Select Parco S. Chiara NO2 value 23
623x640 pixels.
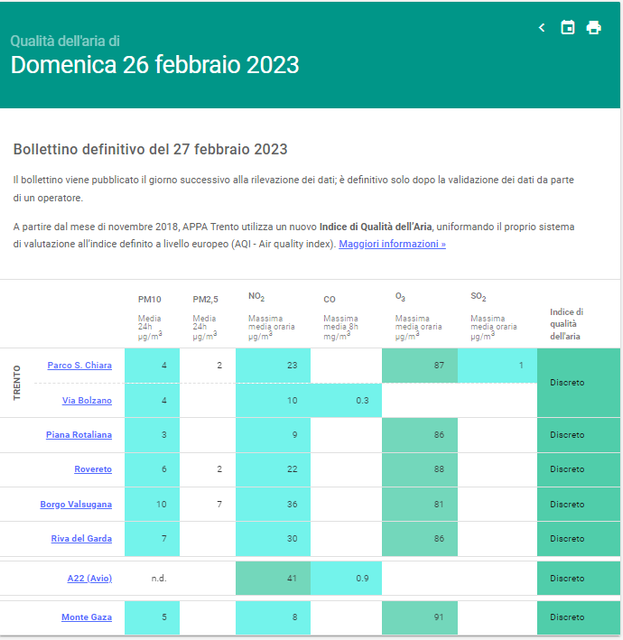(x=273, y=365)
